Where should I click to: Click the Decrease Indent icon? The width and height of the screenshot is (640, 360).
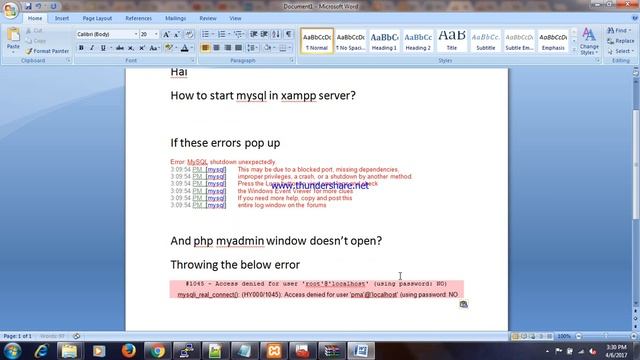pyautogui.click(x=253, y=34)
